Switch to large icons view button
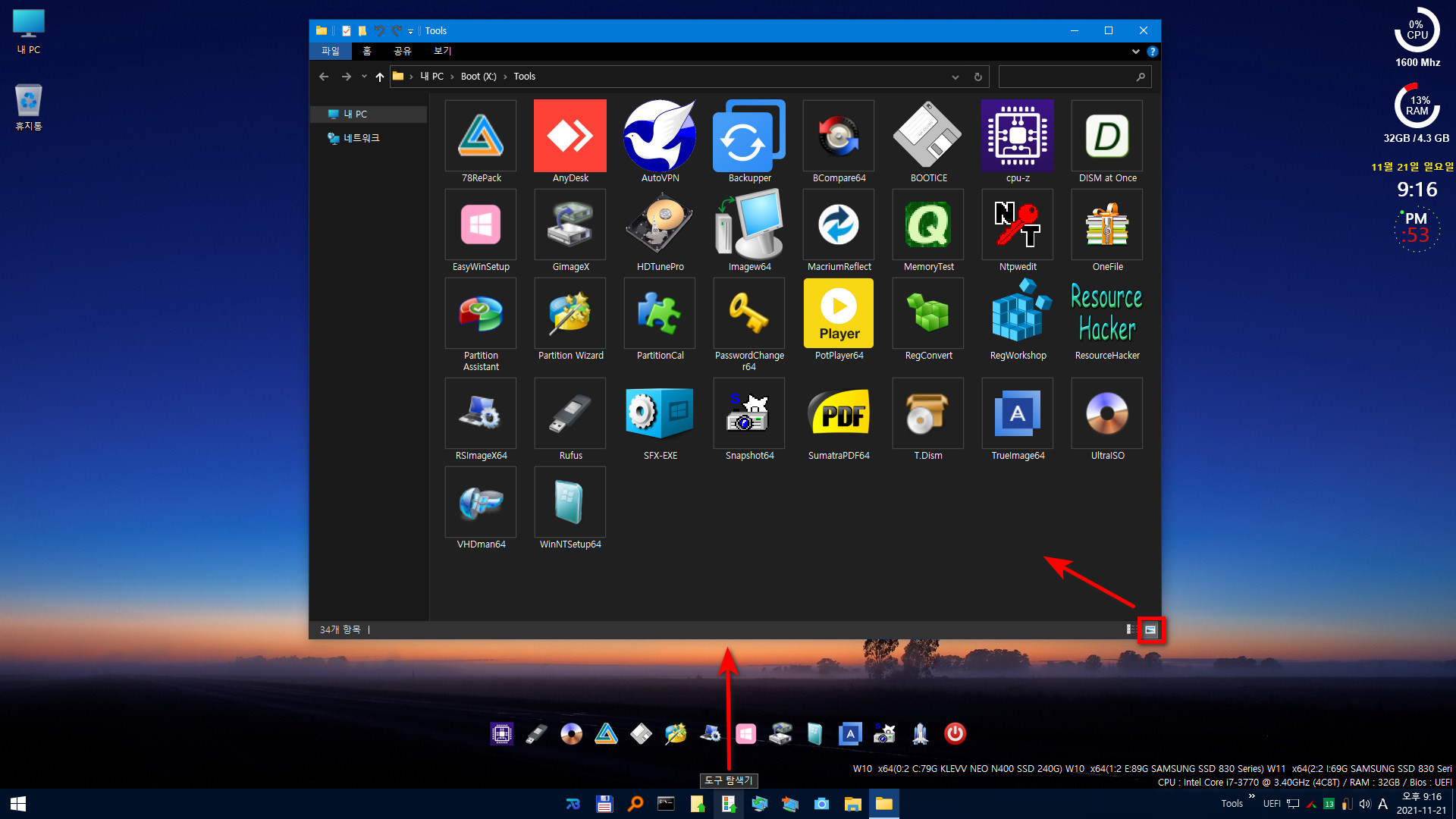This screenshot has width=1456, height=819. tap(1150, 629)
